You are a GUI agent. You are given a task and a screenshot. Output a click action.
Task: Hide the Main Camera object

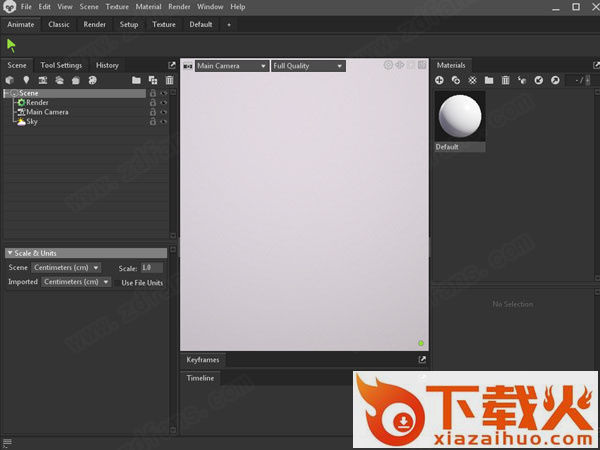pyautogui.click(x=164, y=112)
